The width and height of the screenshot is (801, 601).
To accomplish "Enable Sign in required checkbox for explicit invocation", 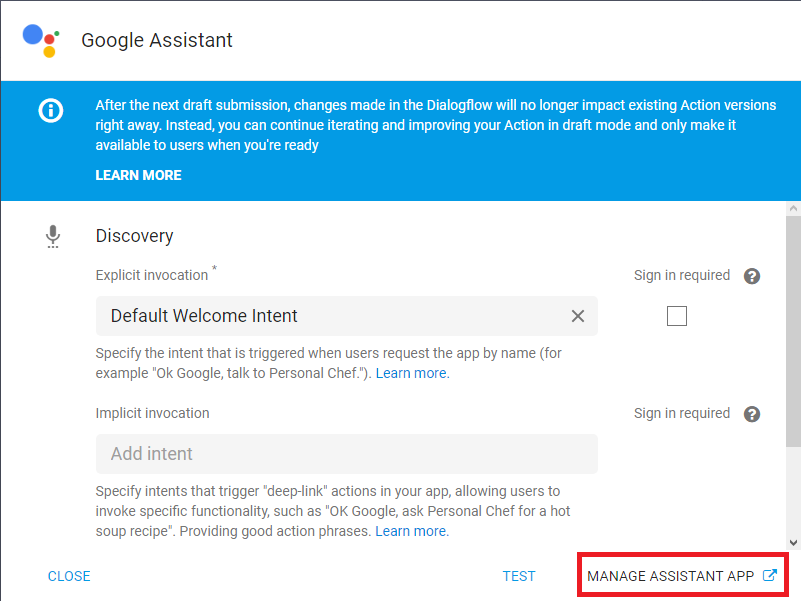I will (677, 316).
